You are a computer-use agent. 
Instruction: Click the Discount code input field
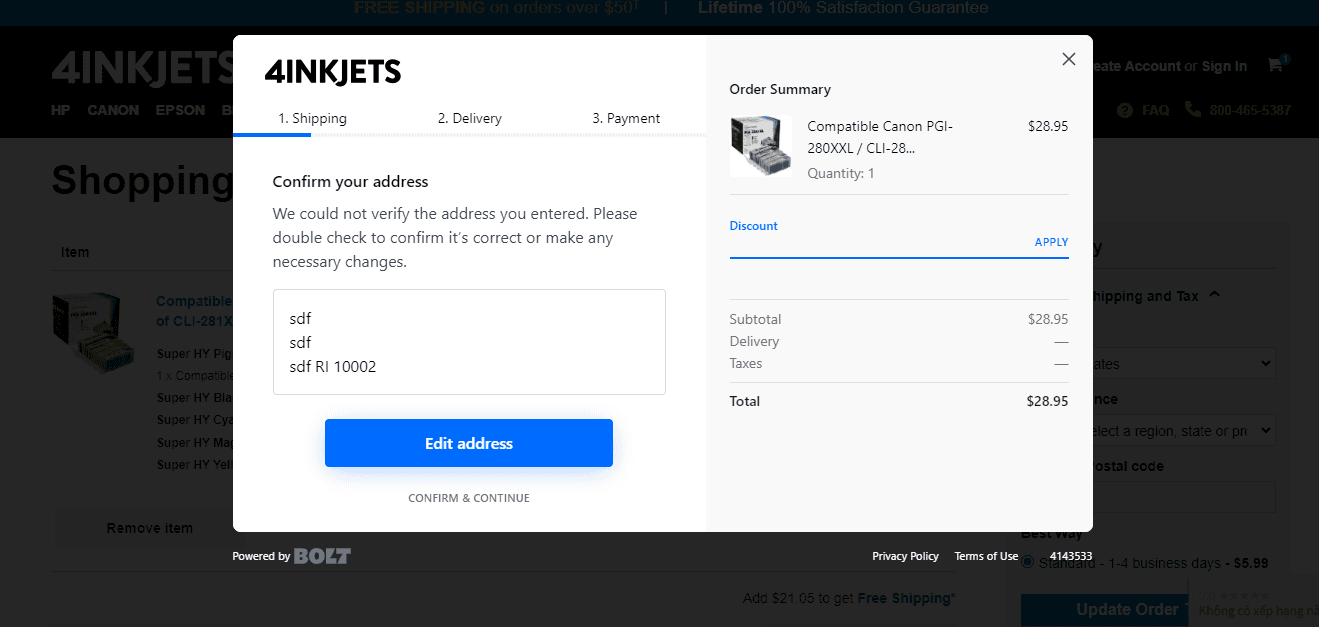pos(880,243)
